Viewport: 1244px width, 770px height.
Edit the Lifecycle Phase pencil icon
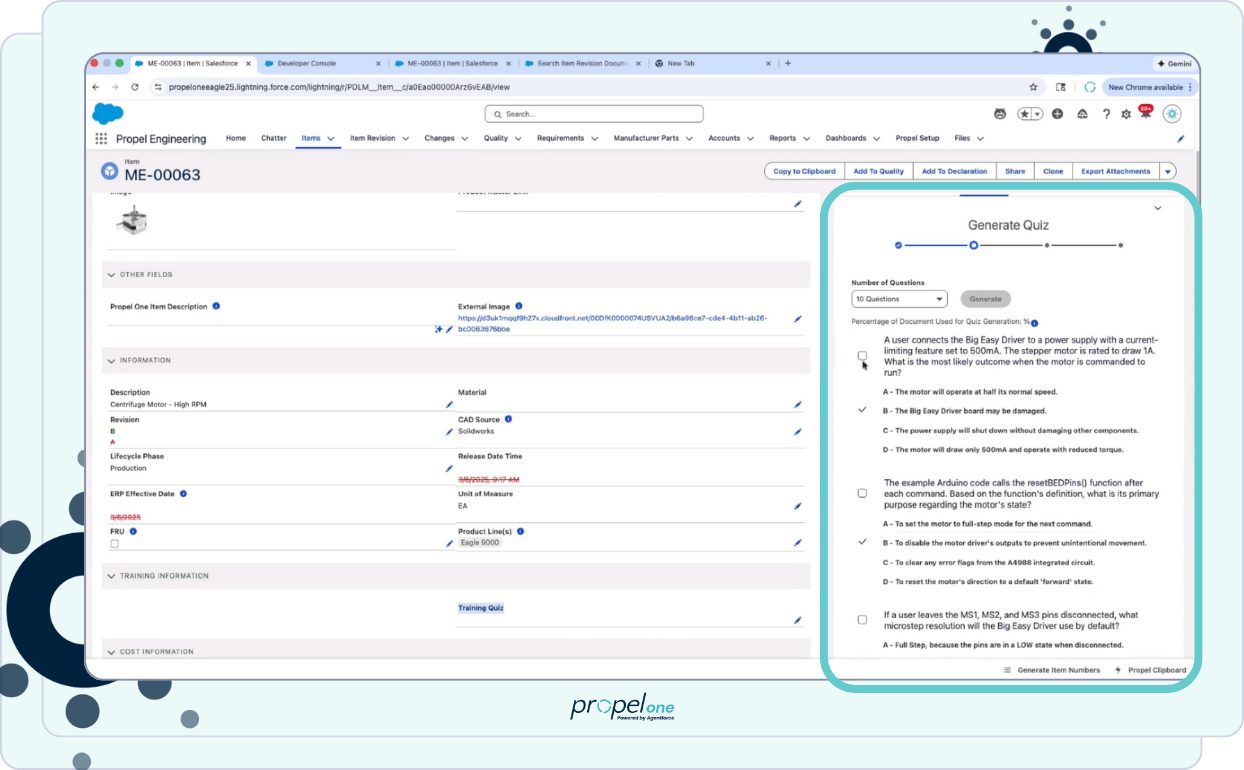[x=449, y=468]
